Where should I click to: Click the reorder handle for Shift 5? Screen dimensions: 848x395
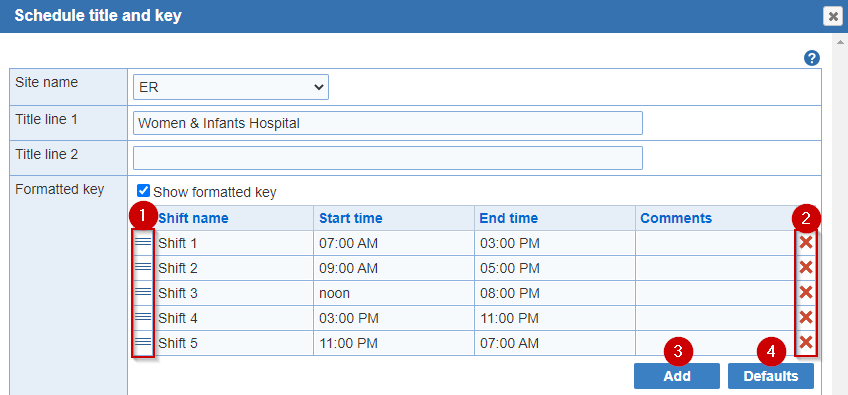(x=143, y=341)
